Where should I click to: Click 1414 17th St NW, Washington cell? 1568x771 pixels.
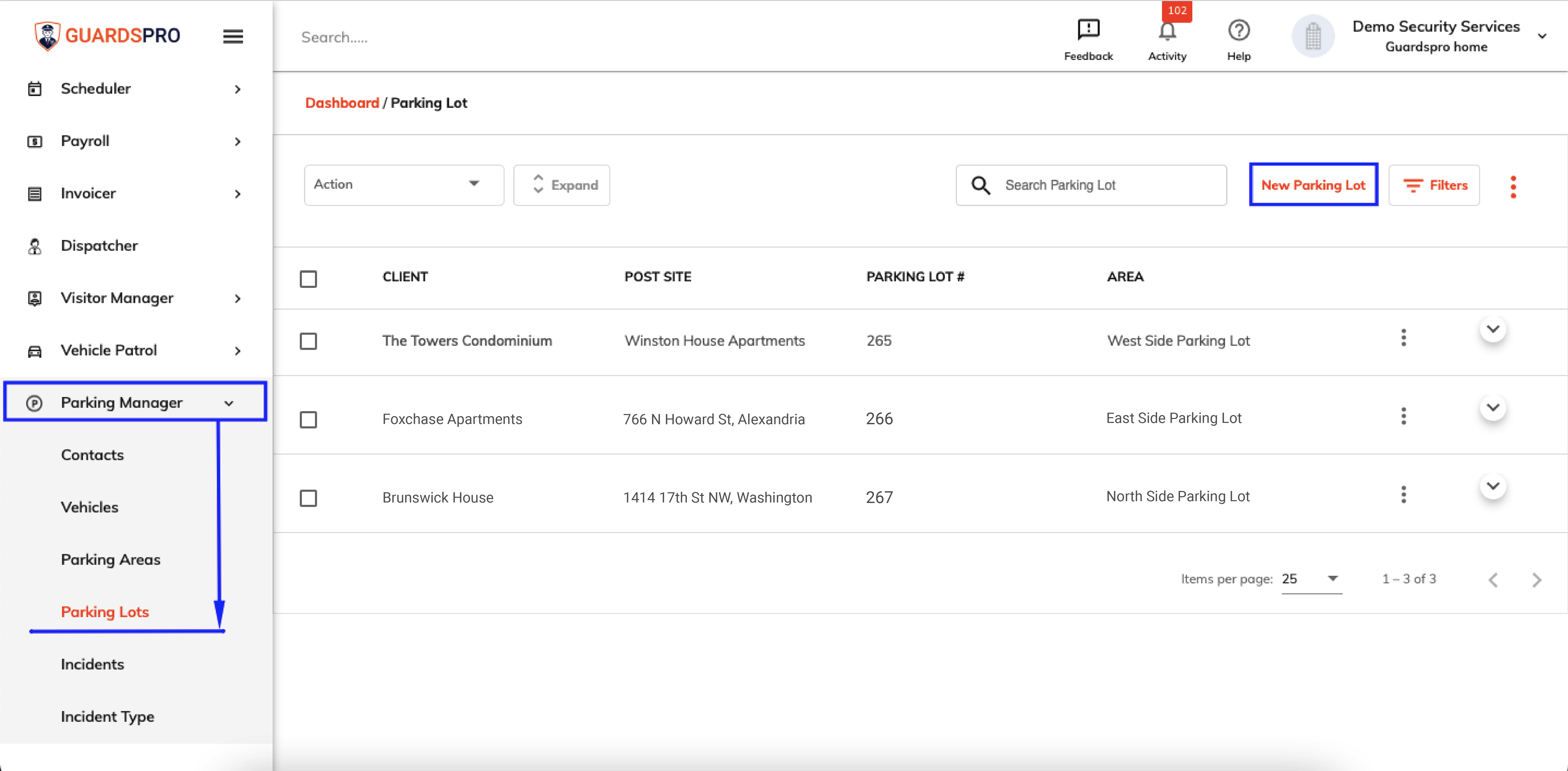pyautogui.click(x=717, y=498)
